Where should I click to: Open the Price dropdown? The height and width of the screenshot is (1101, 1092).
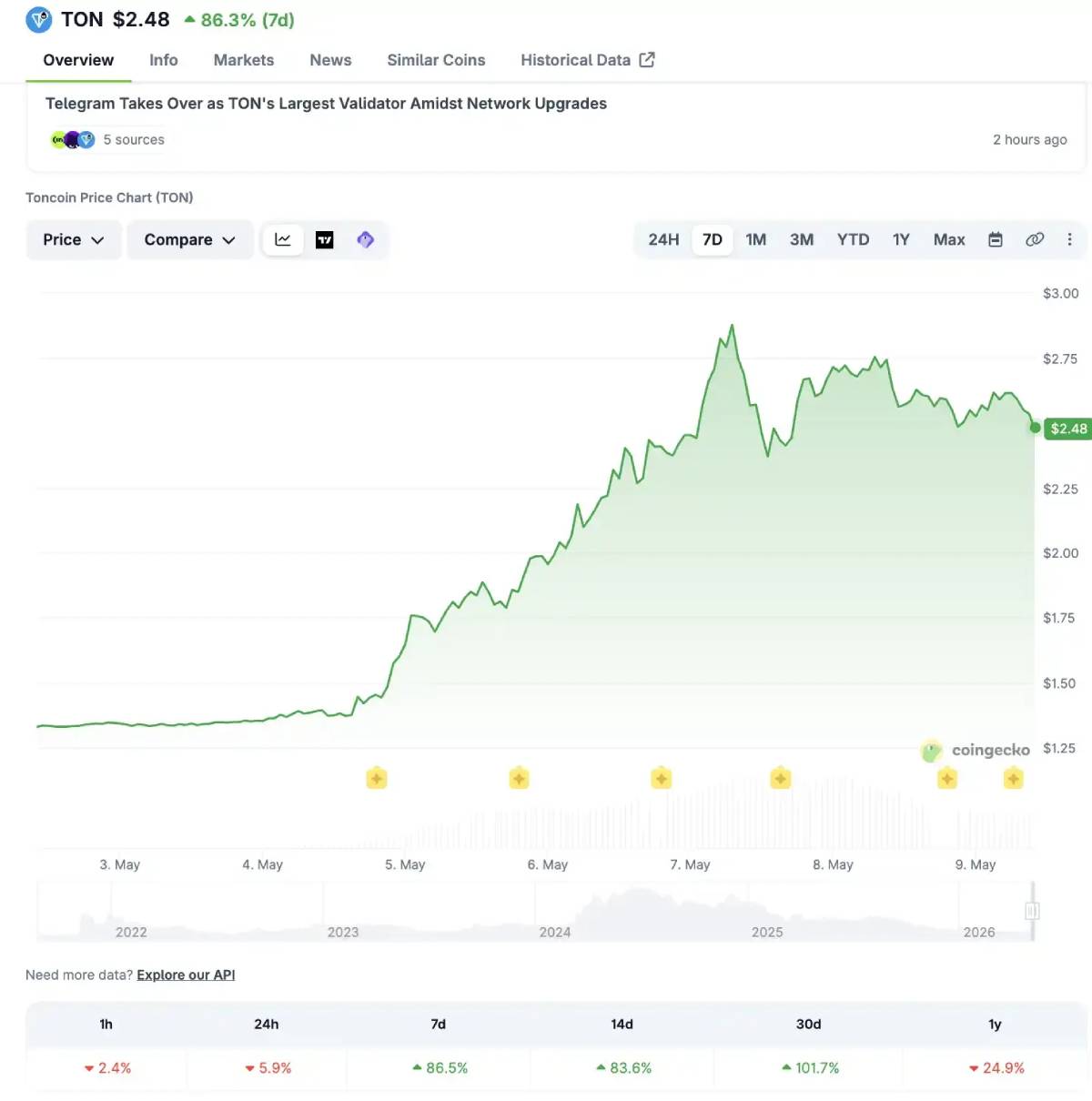74,239
